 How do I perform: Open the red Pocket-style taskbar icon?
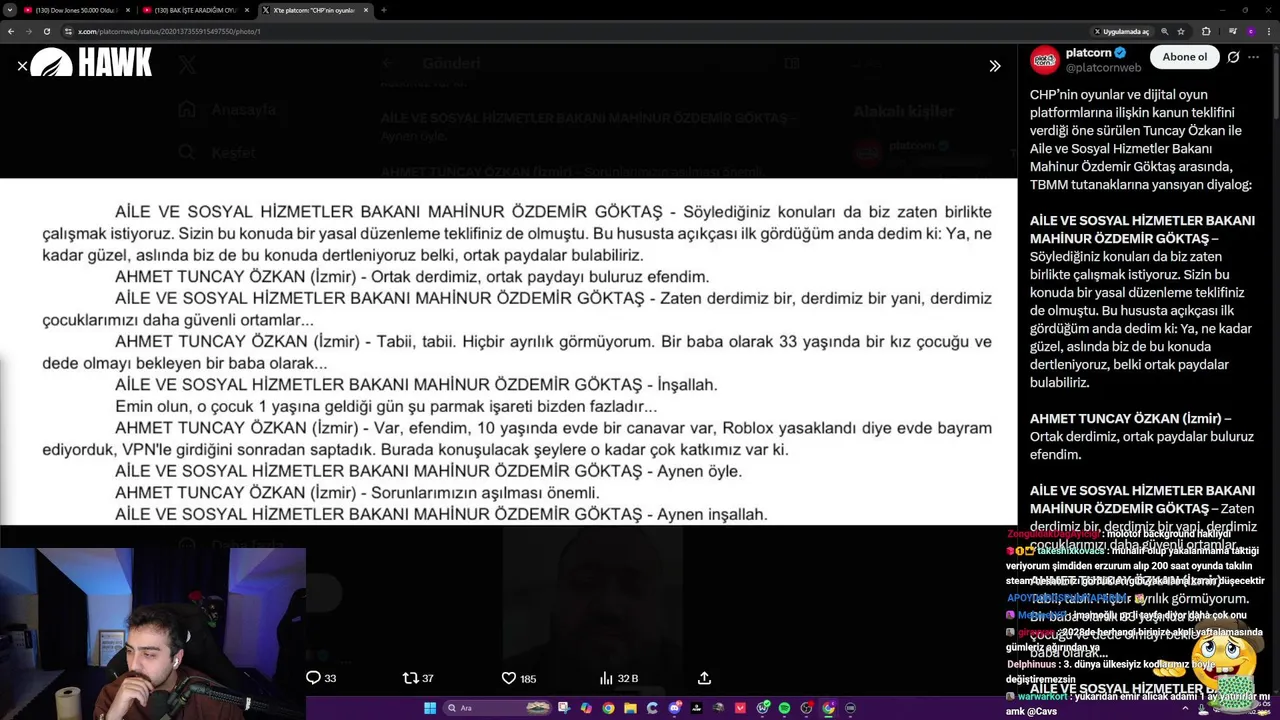pos(740,708)
